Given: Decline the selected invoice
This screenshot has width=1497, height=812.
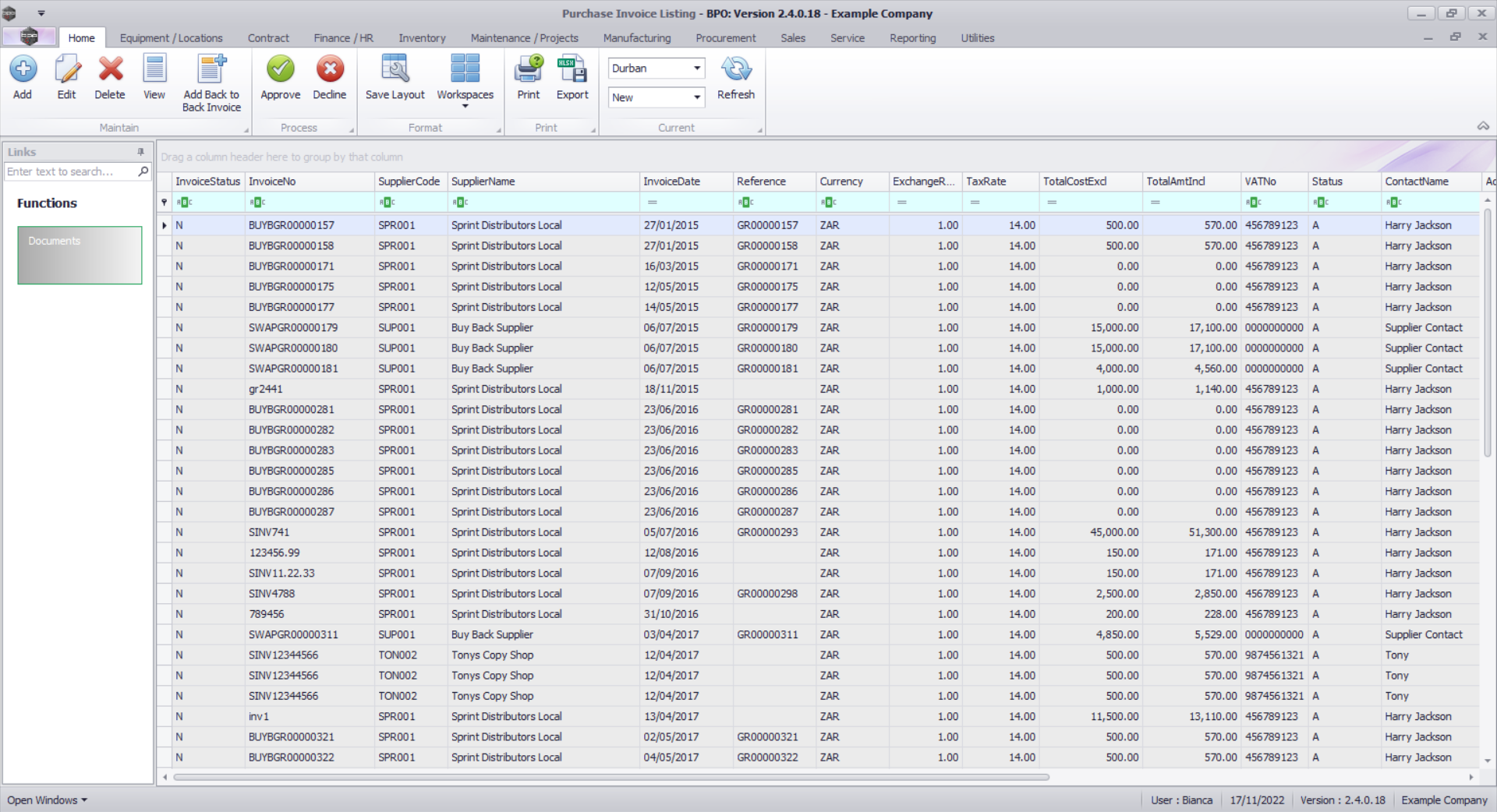Looking at the screenshot, I should tap(330, 70).
